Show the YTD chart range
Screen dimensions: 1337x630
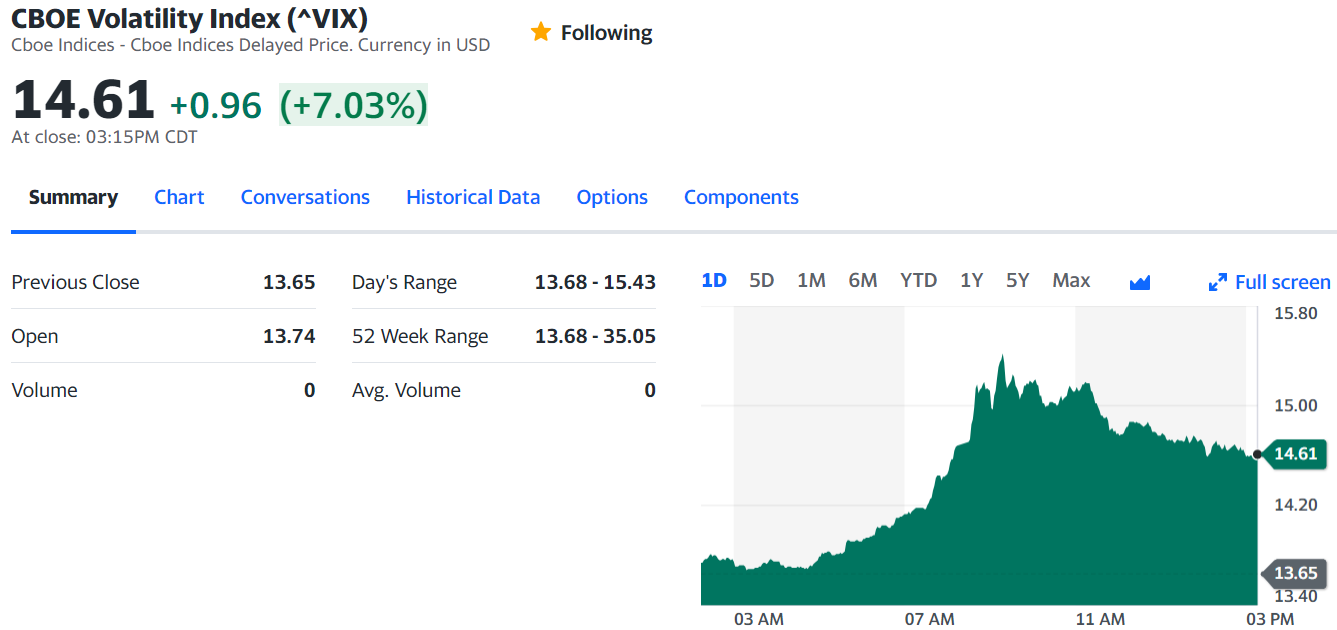(x=918, y=280)
